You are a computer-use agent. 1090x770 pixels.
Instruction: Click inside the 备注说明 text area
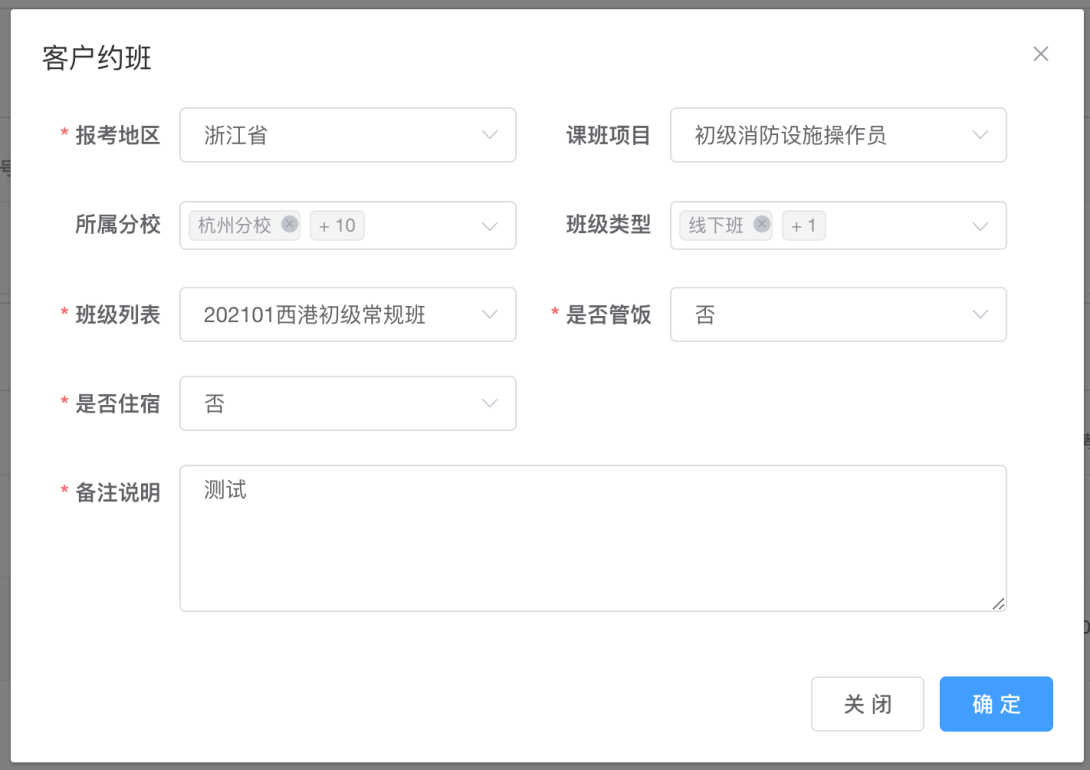click(x=592, y=538)
